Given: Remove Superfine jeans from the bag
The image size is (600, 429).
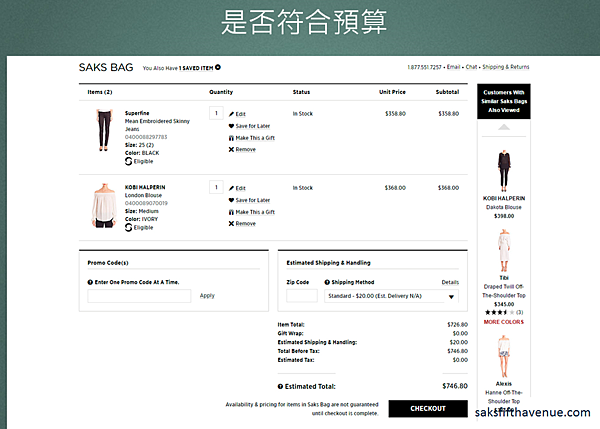Looking at the screenshot, I should pos(246,150).
